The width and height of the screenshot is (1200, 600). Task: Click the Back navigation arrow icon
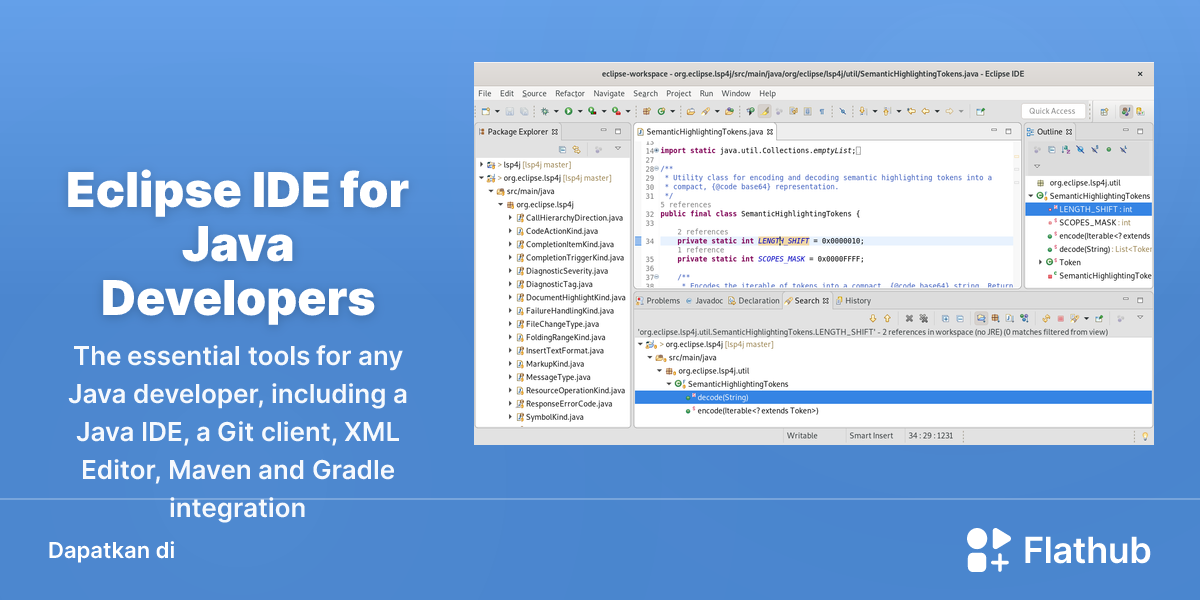[x=925, y=111]
